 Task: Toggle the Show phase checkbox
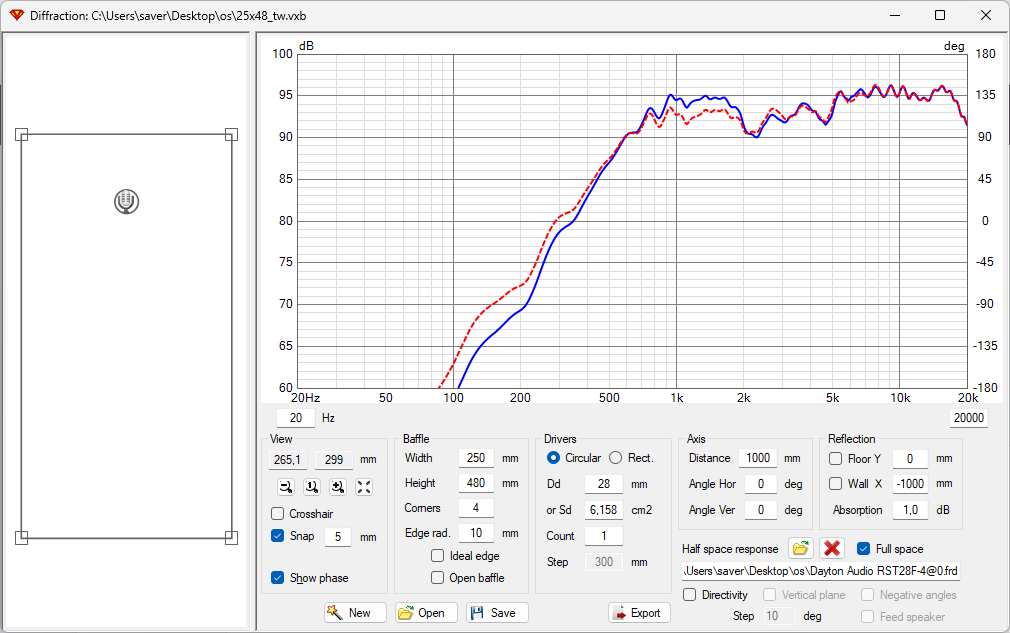pos(278,578)
